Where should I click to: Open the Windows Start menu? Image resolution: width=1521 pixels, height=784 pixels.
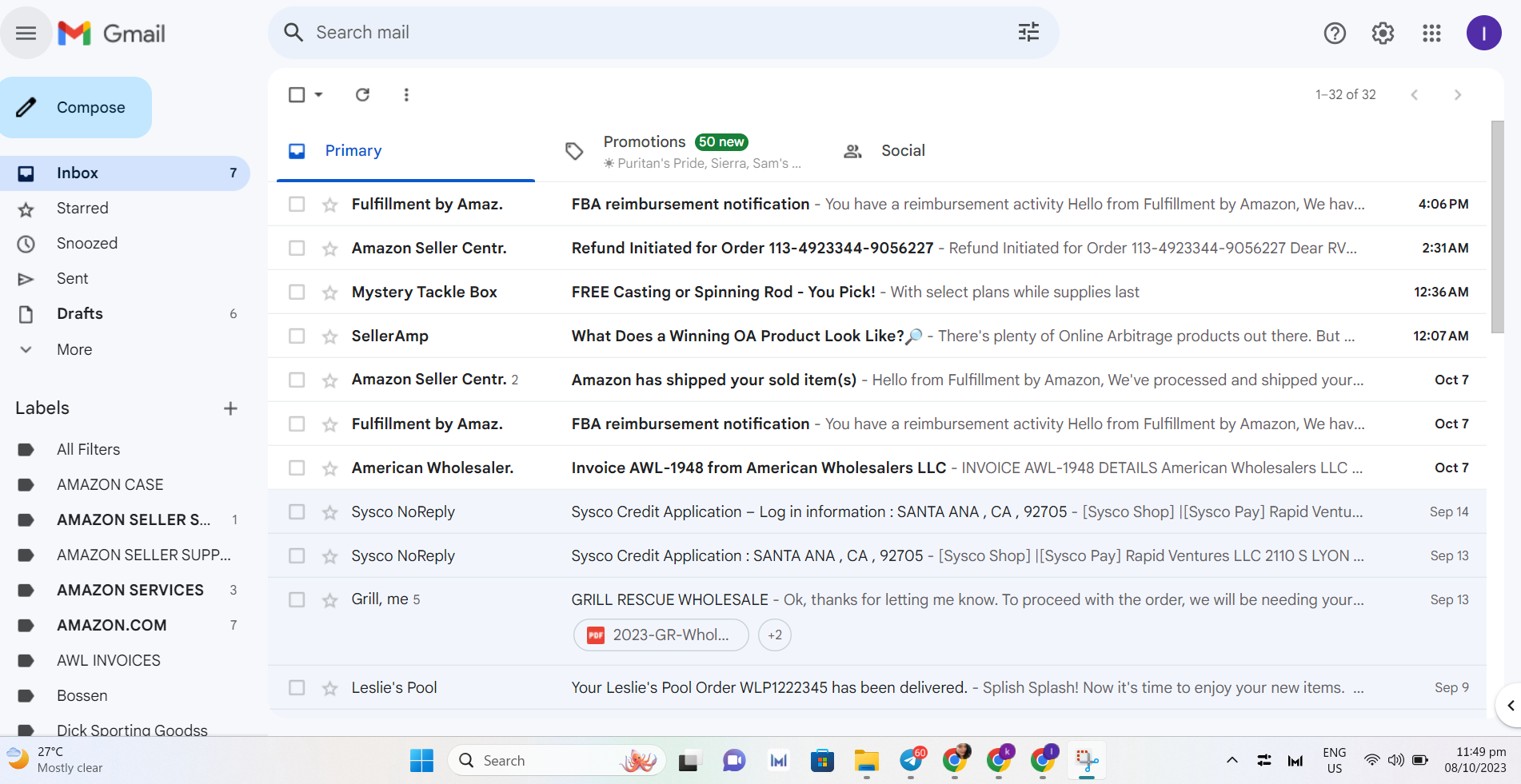pyautogui.click(x=421, y=761)
